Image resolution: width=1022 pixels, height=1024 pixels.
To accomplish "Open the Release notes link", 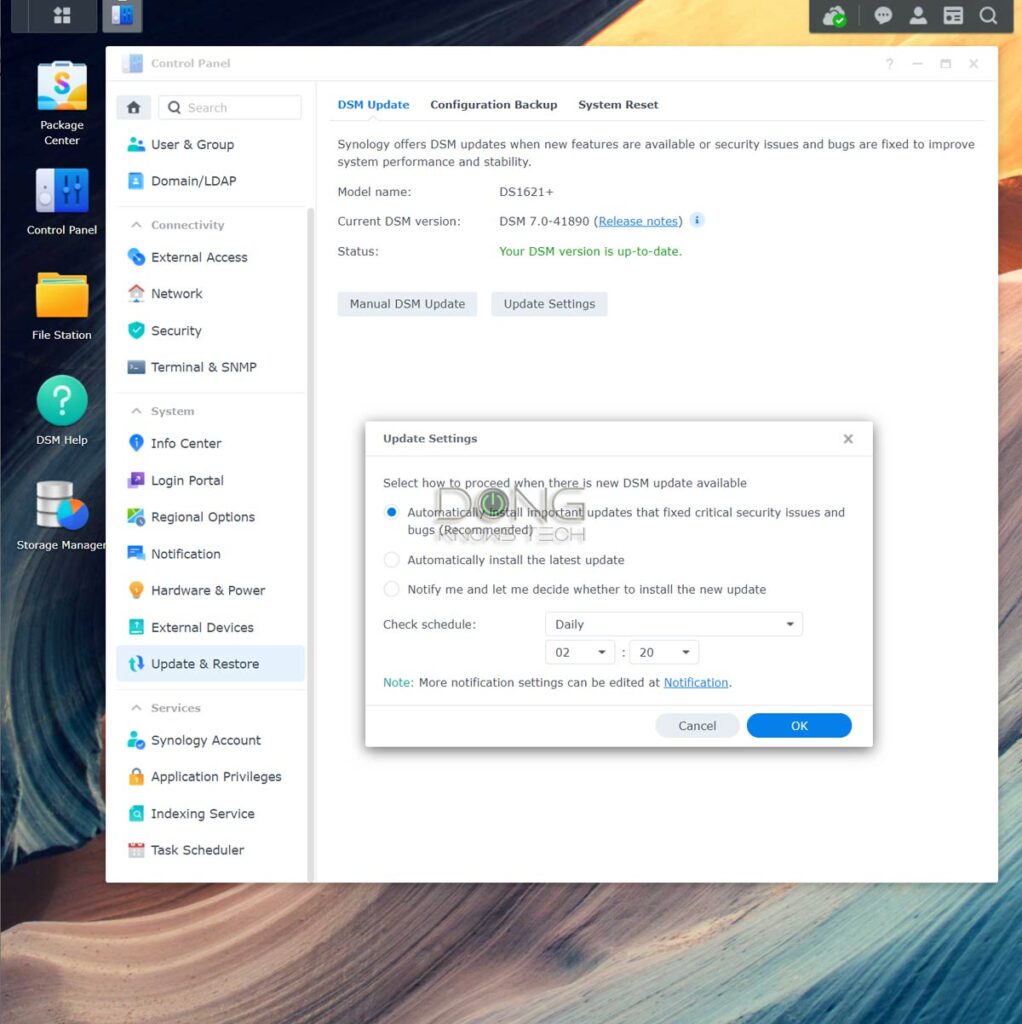I will tap(638, 221).
